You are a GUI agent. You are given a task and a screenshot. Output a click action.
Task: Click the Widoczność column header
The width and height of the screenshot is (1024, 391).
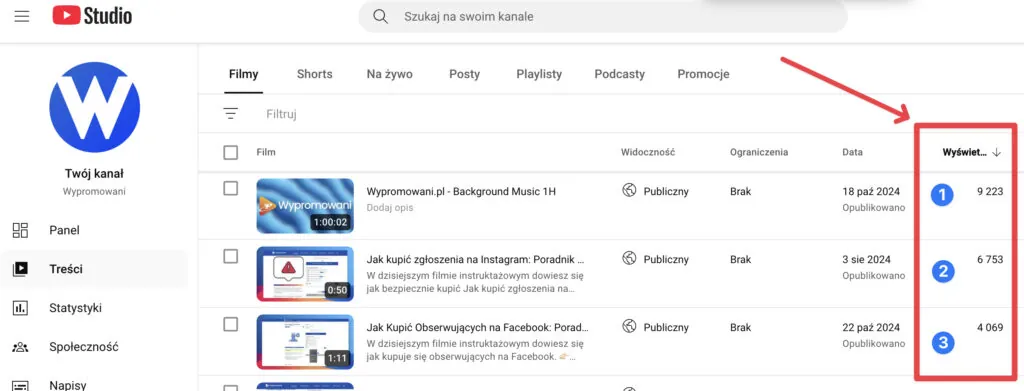pyautogui.click(x=648, y=152)
